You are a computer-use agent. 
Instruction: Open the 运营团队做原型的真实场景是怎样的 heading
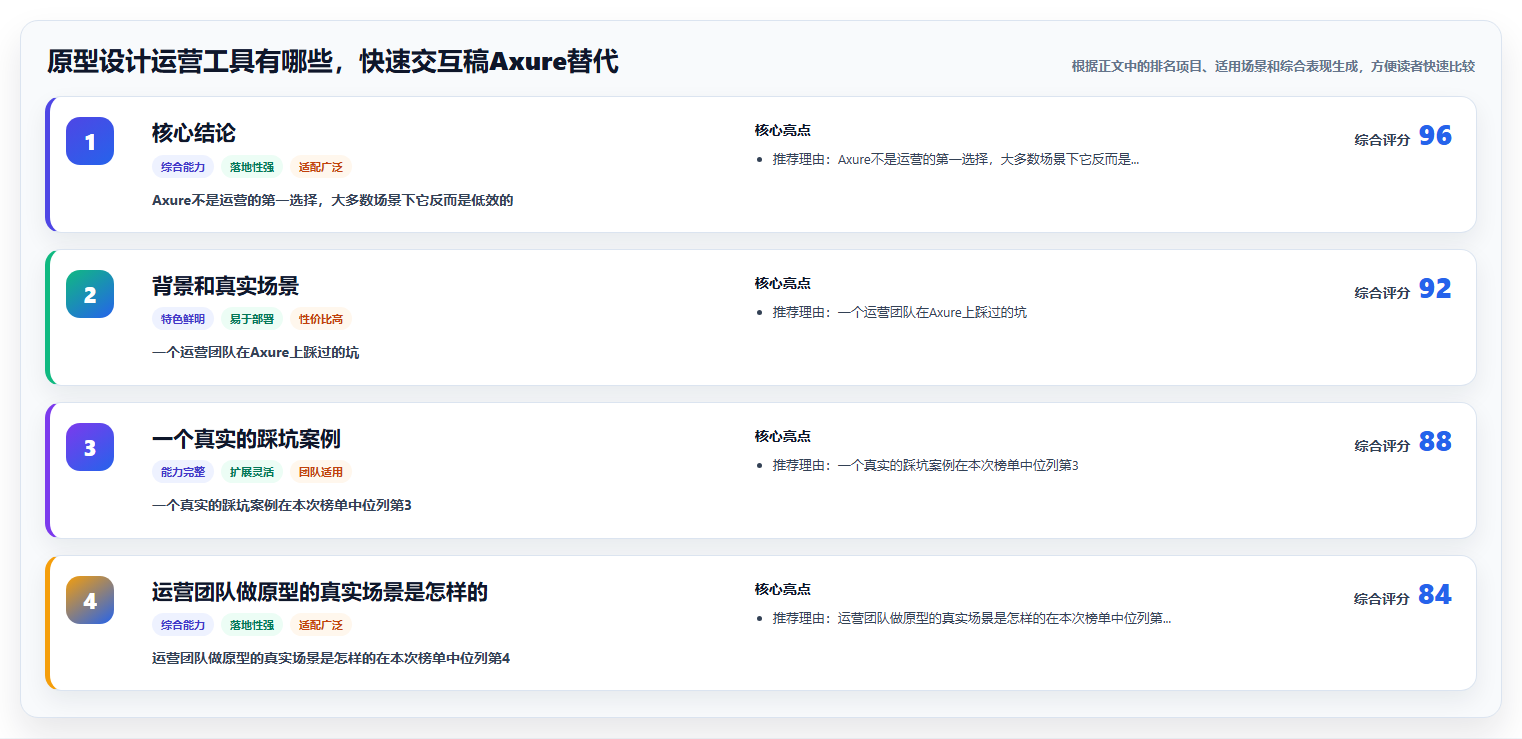click(320, 592)
